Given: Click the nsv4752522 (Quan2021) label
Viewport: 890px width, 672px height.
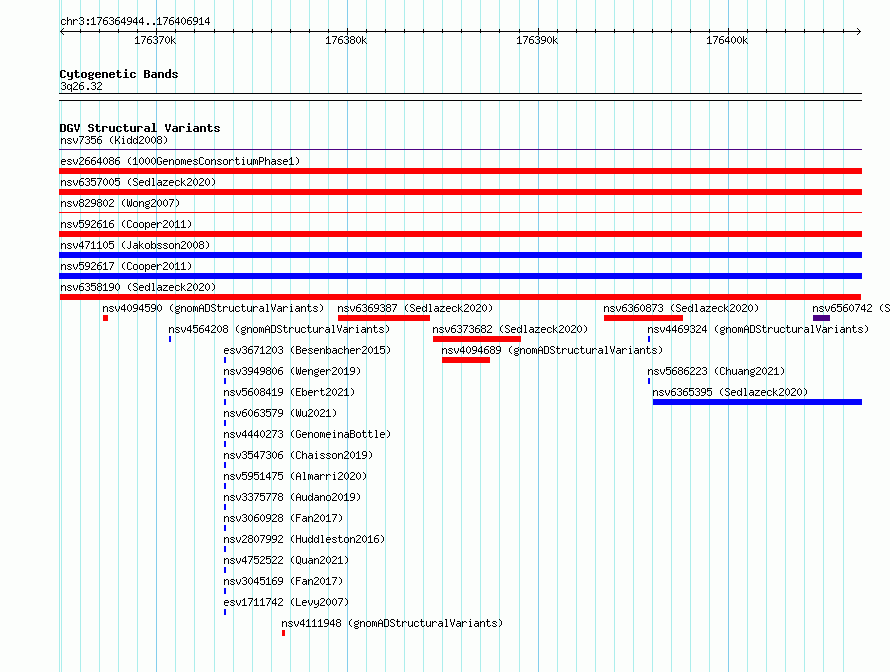Looking at the screenshot, I should (286, 560).
